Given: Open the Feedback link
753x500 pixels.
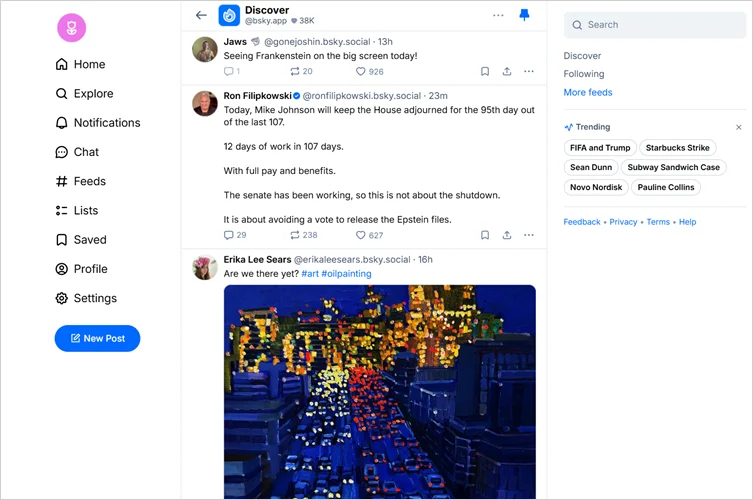Looking at the screenshot, I should 582,222.
